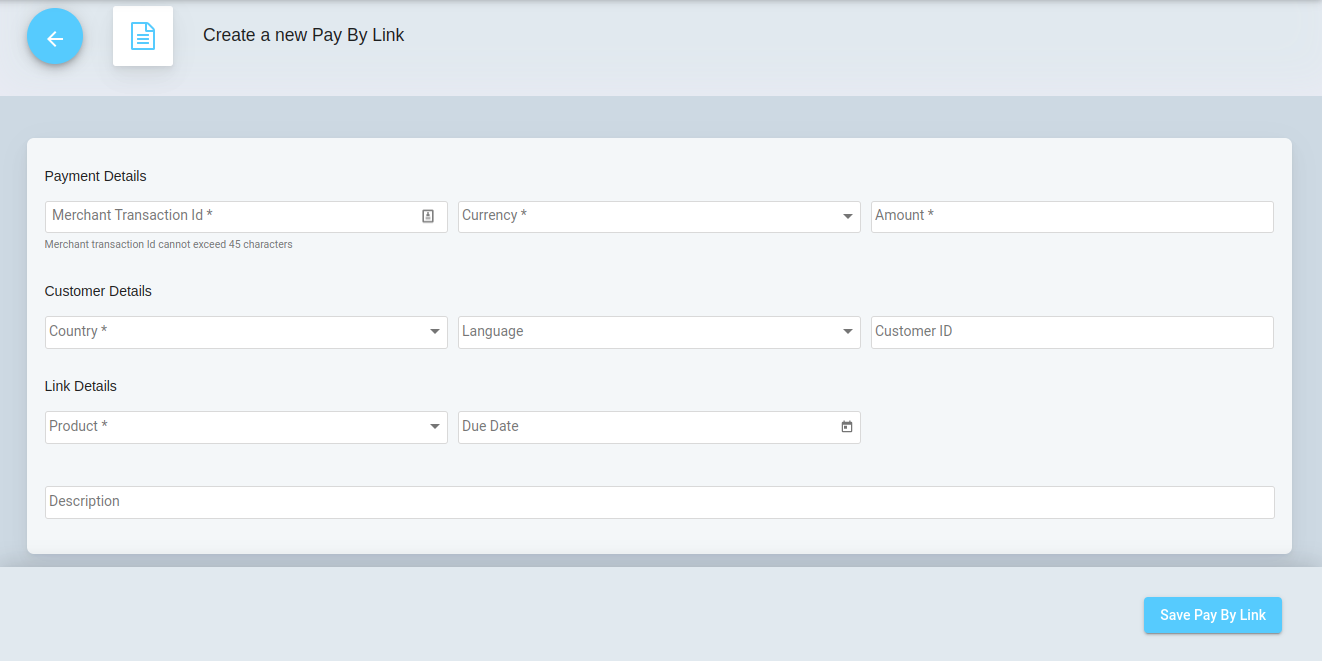Viewport: 1322px width, 661px height.
Task: Click the 'Create a new Pay By Link' title
Action: 303,35
